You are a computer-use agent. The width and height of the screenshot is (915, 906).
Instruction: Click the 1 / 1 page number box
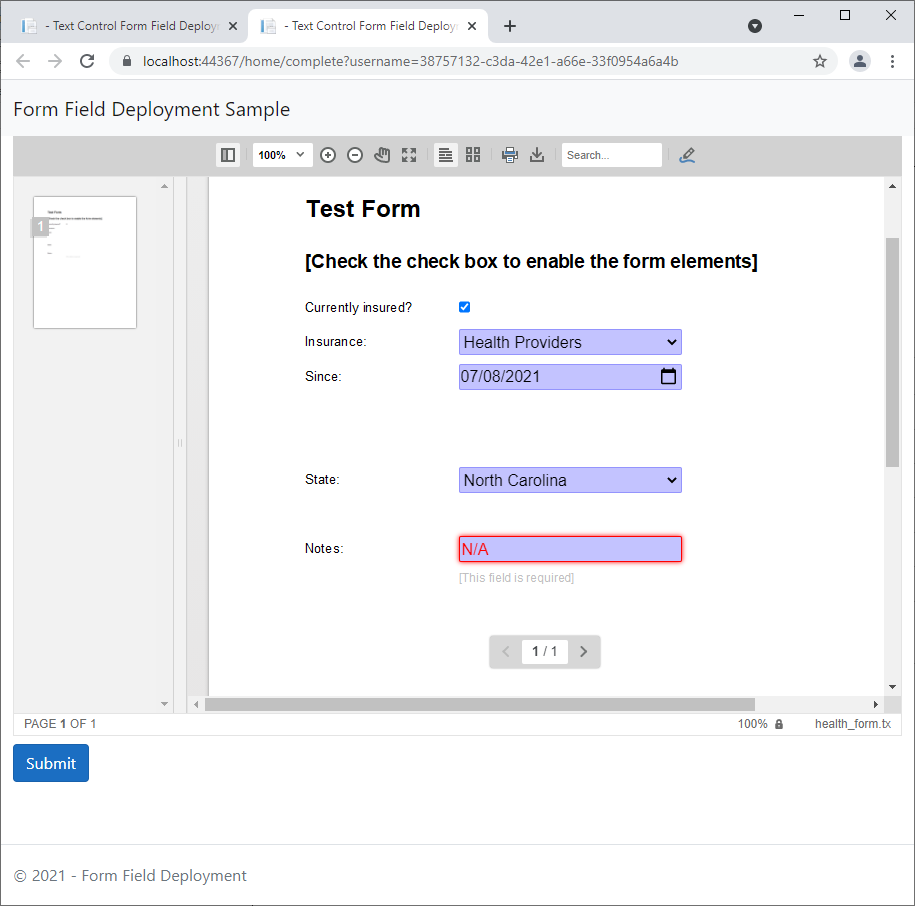(x=544, y=652)
